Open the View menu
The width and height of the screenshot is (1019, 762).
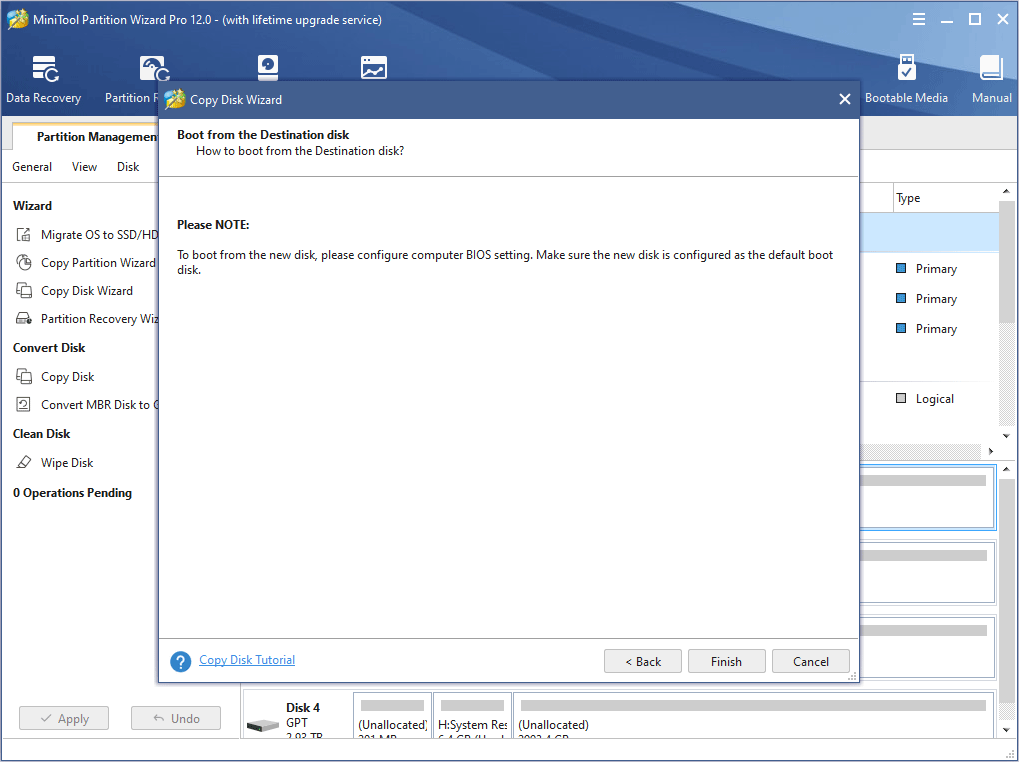click(x=84, y=167)
